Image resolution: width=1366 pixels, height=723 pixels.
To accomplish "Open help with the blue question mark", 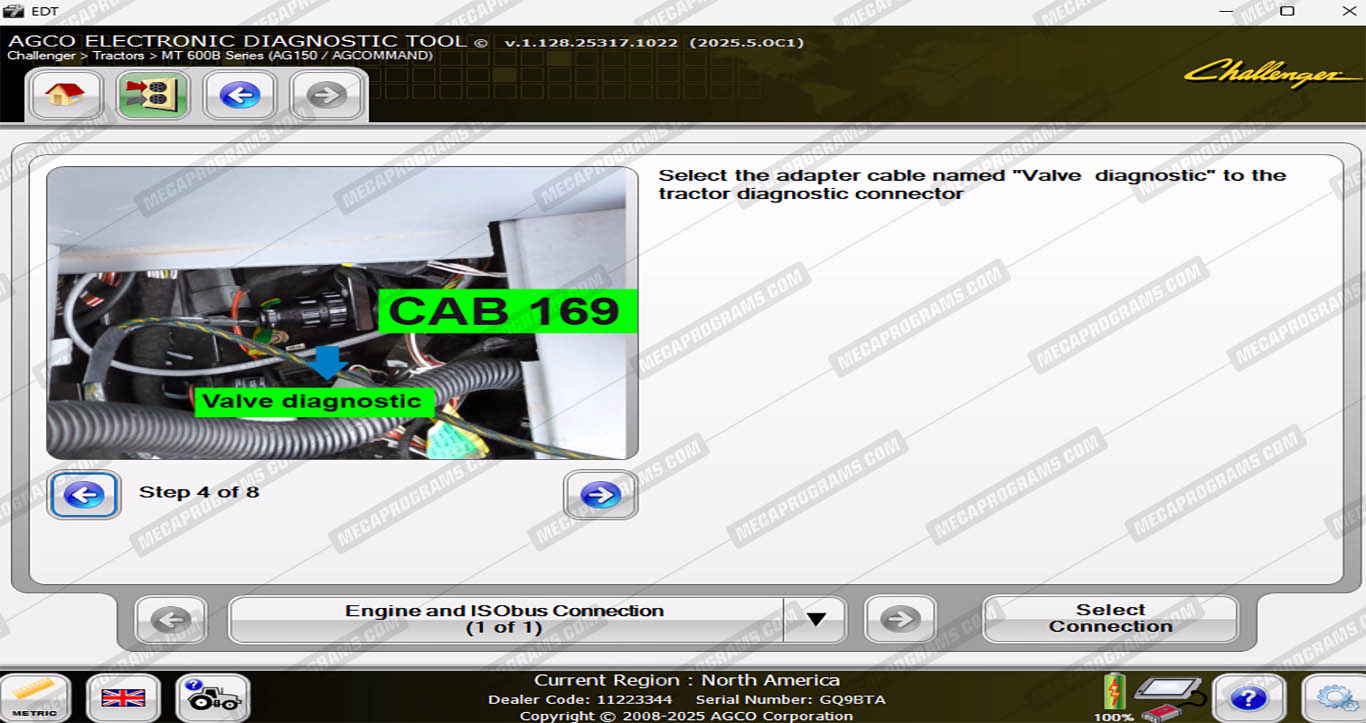I will [x=1248, y=698].
